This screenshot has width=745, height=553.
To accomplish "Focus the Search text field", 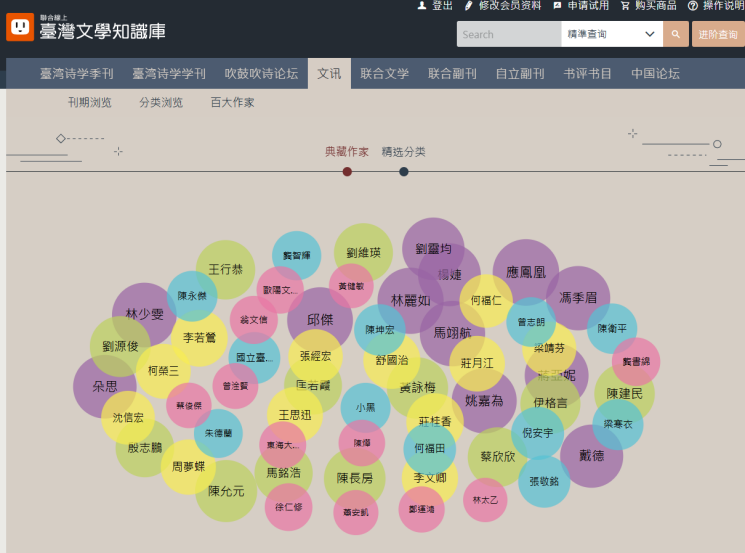I will 508,34.
